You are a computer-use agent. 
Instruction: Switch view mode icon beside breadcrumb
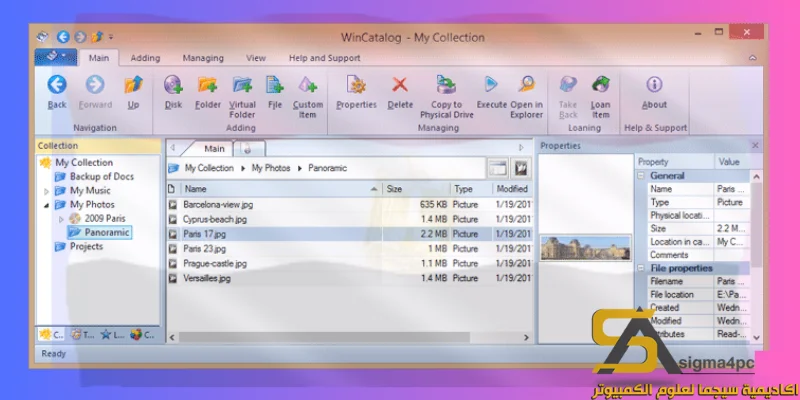point(497,168)
